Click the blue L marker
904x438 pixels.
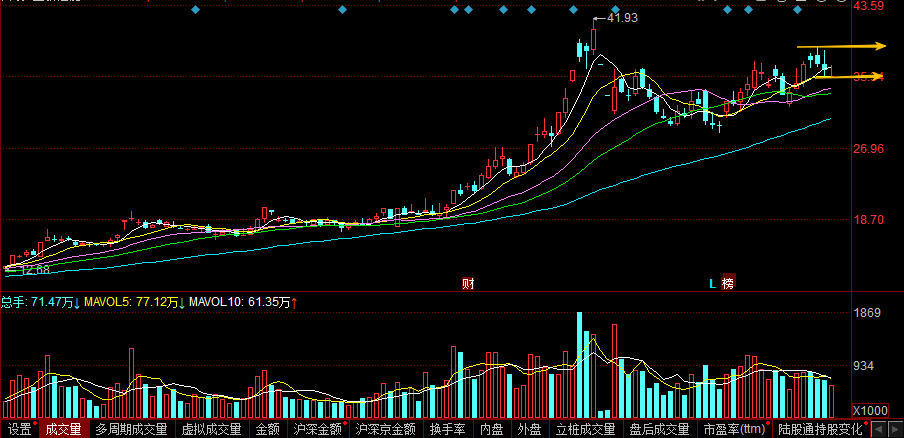[x=713, y=284]
